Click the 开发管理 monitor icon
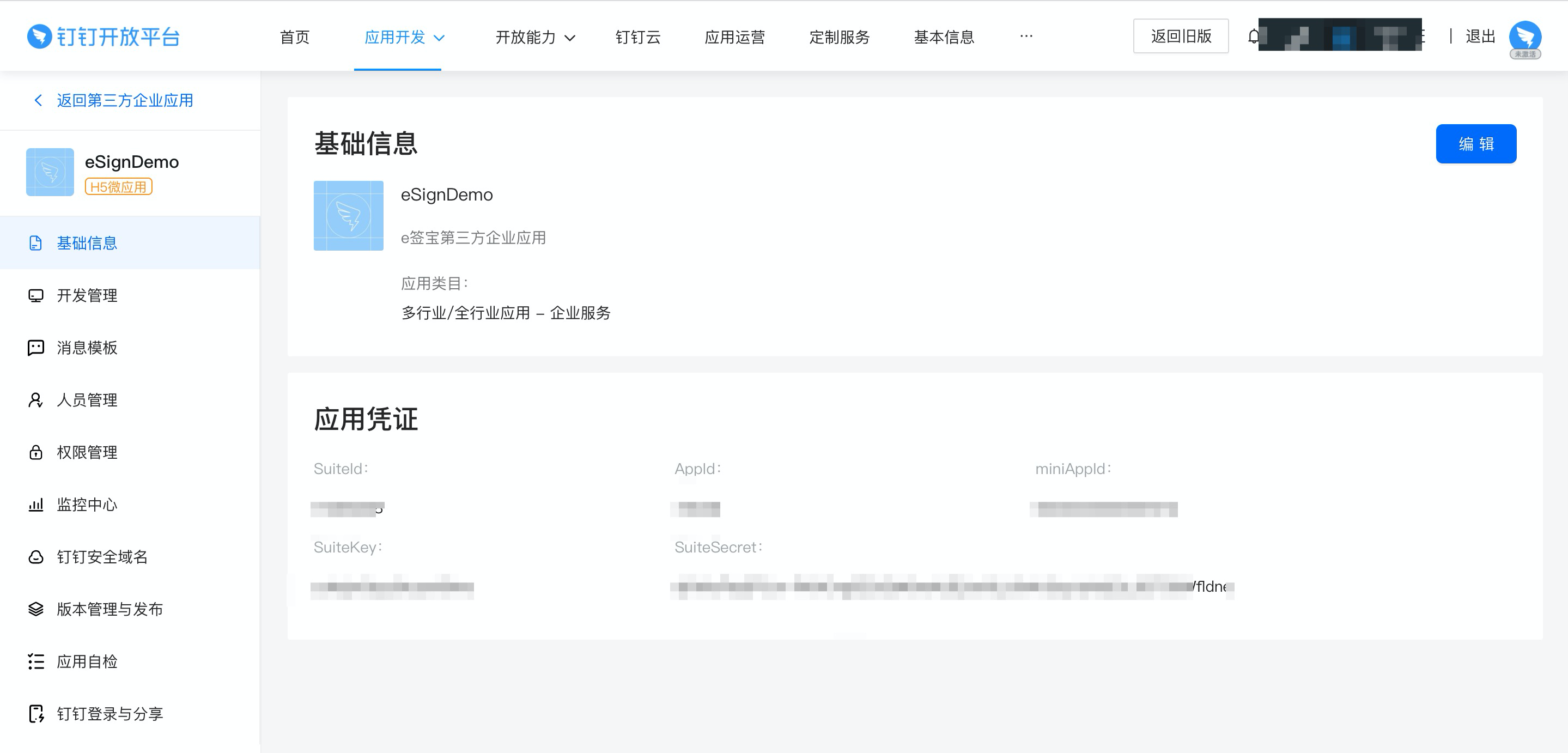The height and width of the screenshot is (753, 1568). (x=36, y=295)
